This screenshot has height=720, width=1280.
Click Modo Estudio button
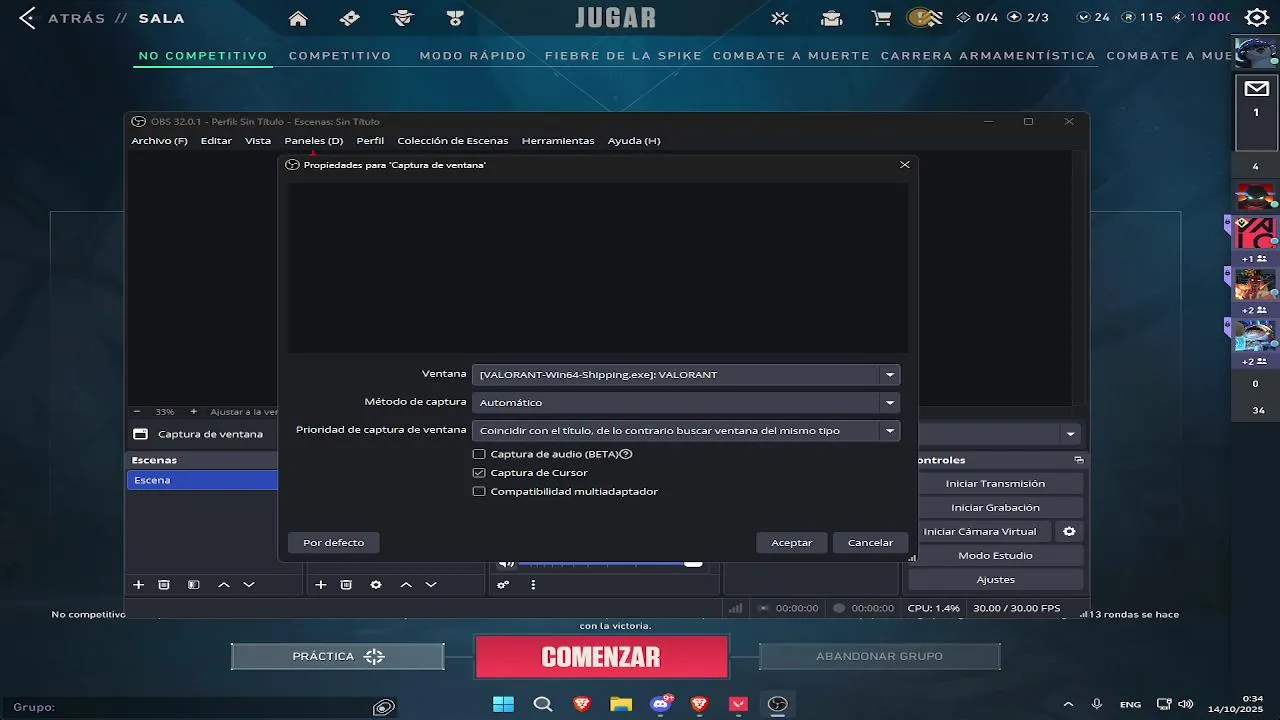995,555
